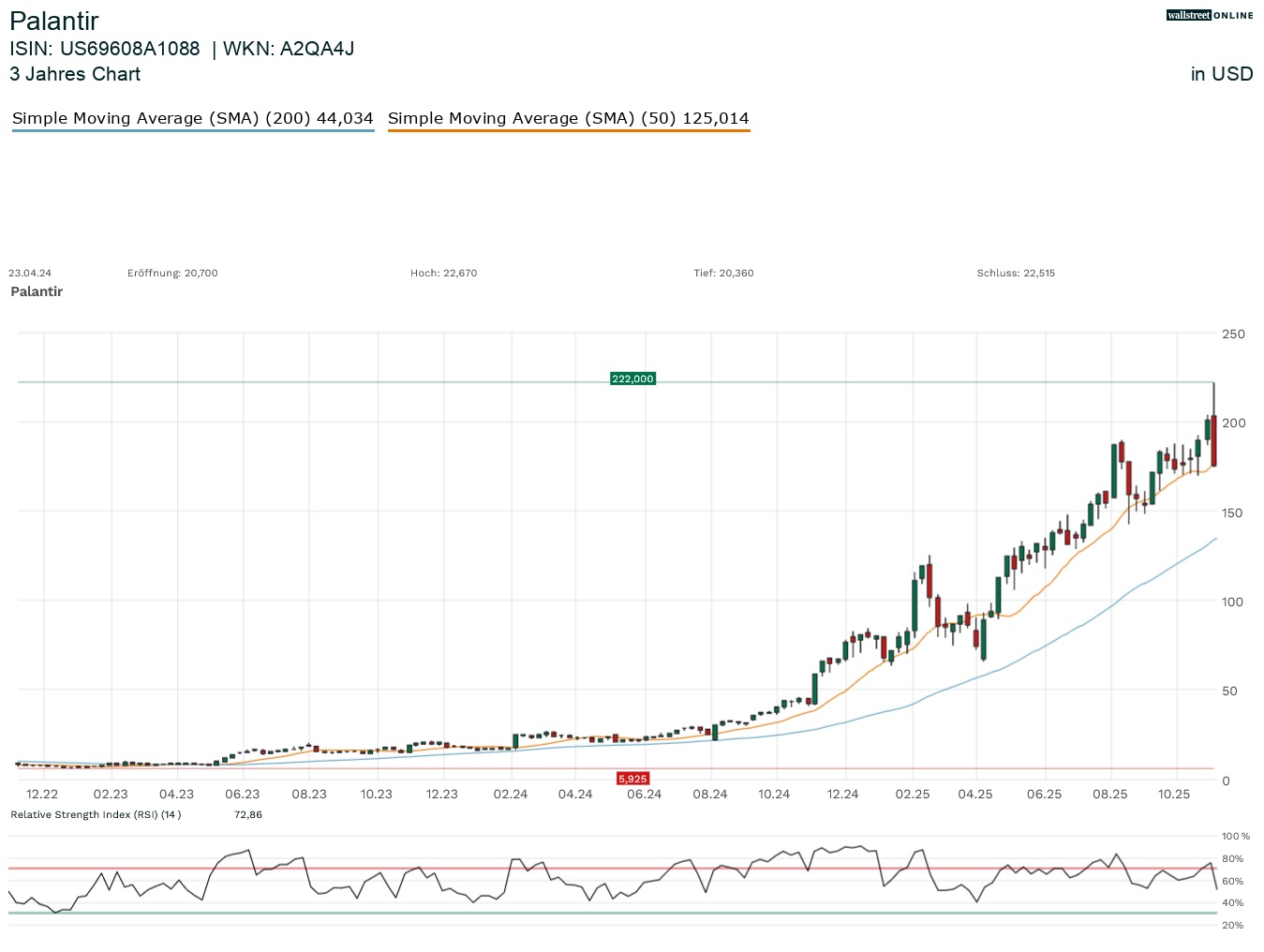Click the 10.25 axis label

pos(1174,794)
